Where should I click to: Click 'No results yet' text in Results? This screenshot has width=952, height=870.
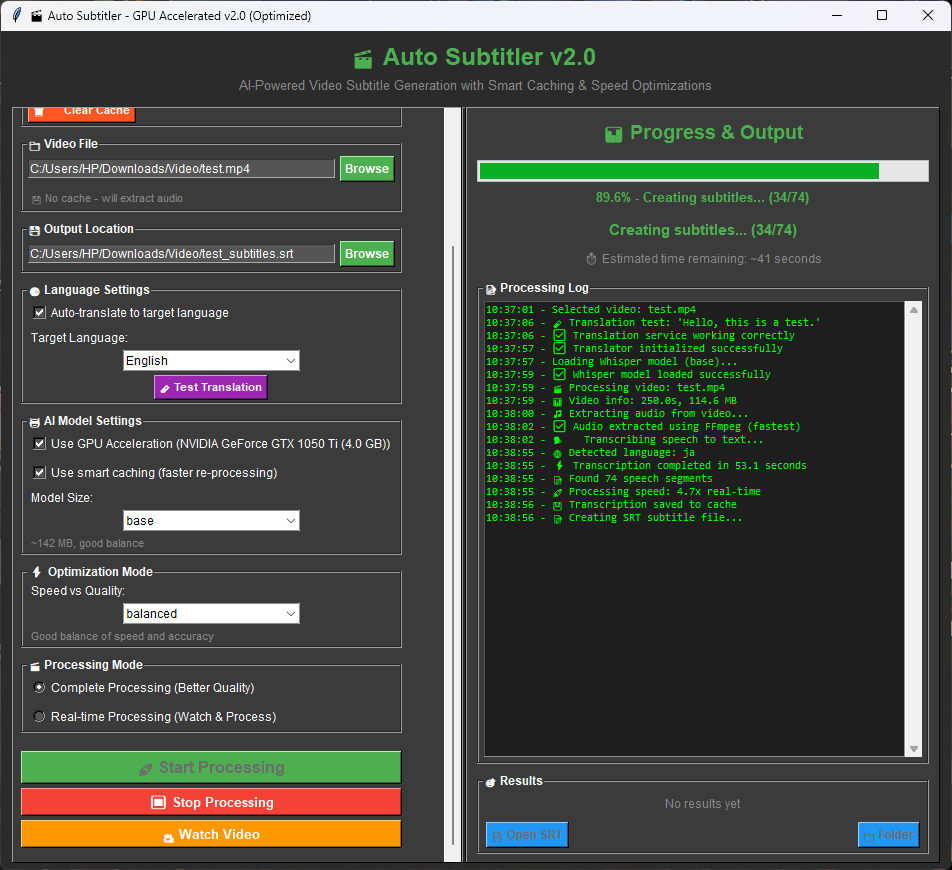[x=702, y=803]
